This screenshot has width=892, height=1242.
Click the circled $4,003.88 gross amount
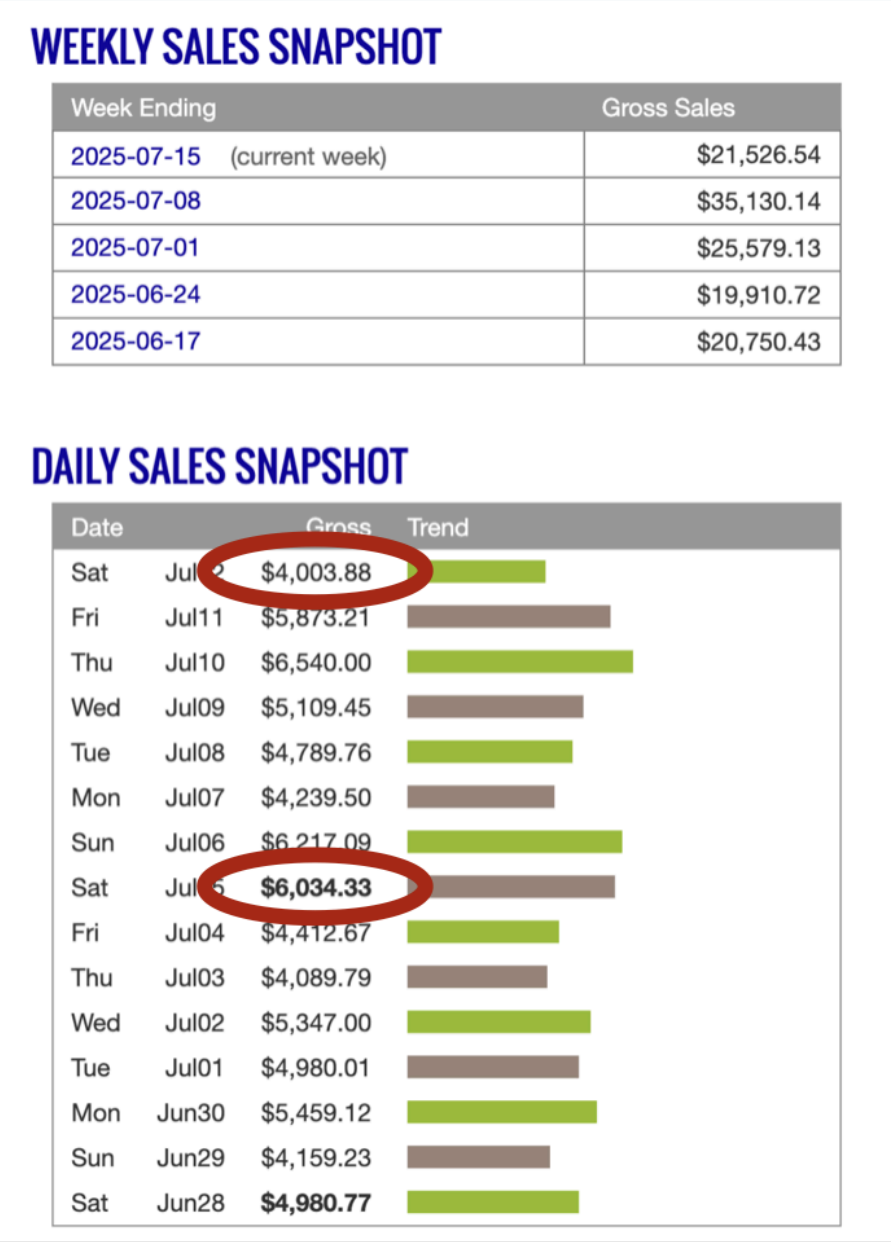click(316, 572)
